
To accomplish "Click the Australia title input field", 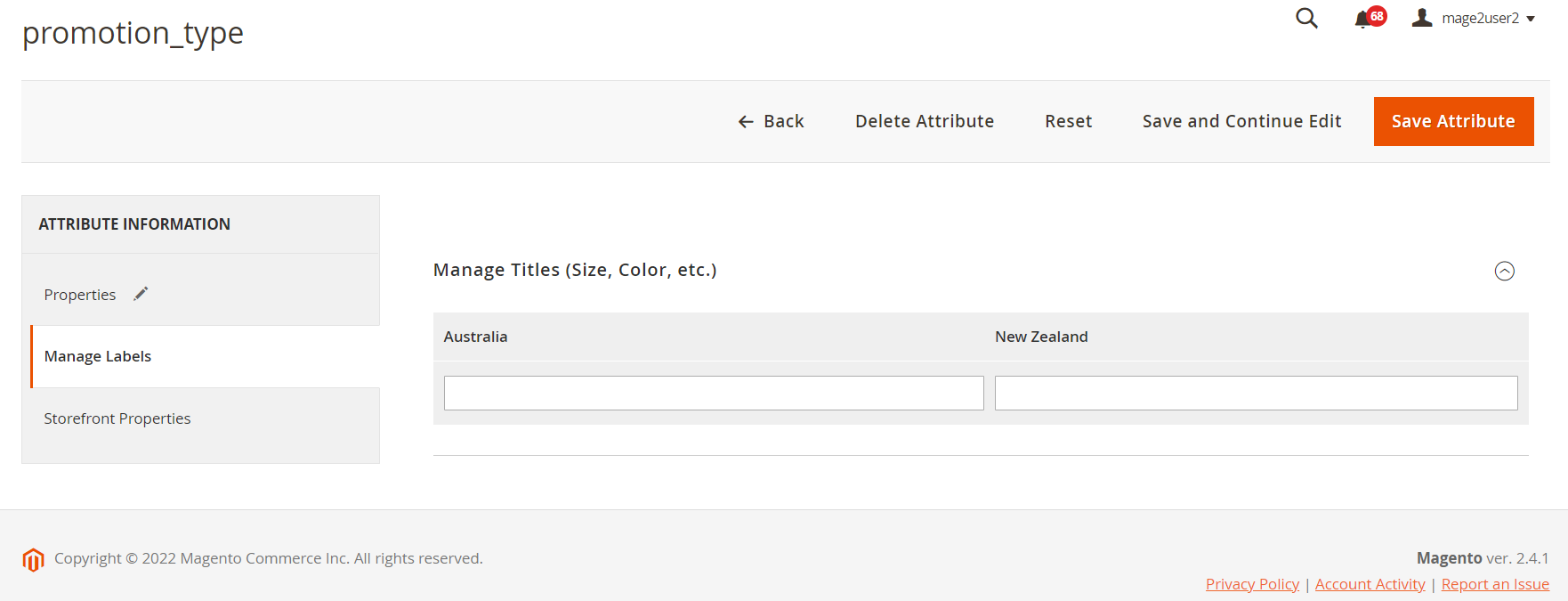I will click(x=713, y=393).
